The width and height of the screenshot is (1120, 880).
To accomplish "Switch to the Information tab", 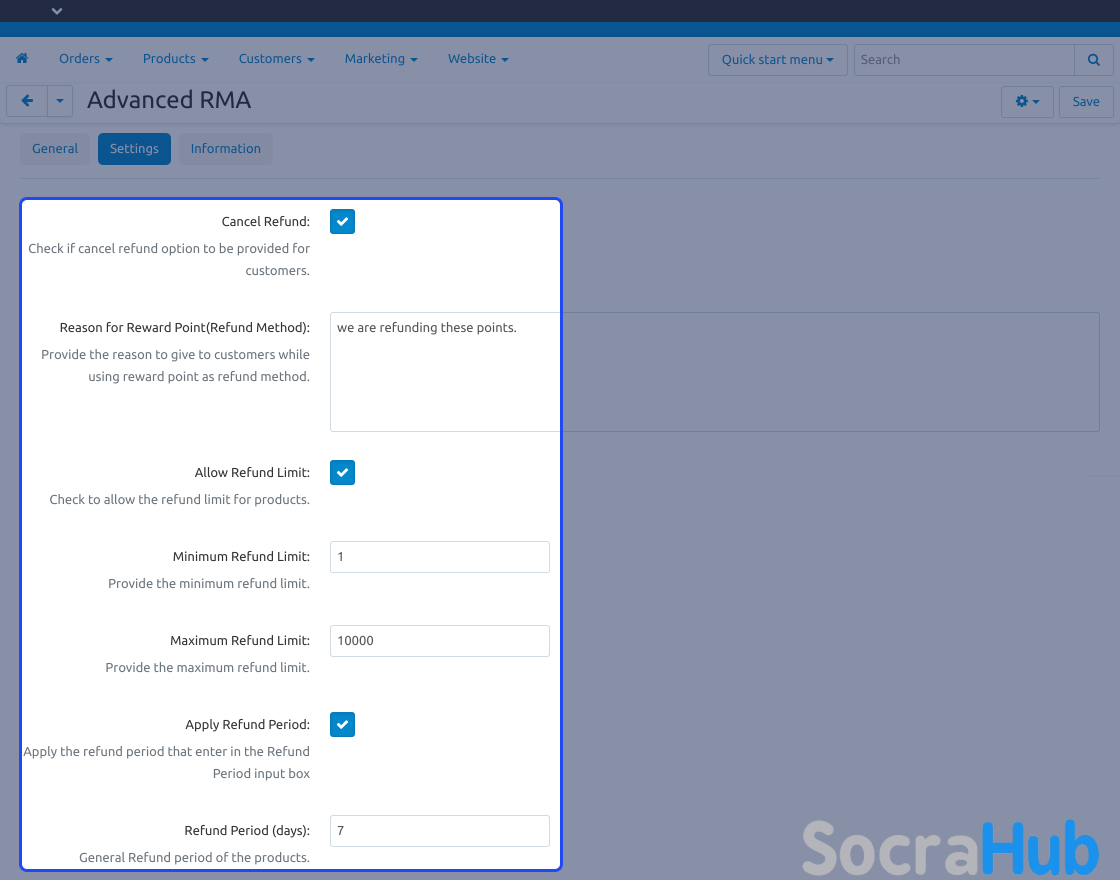I will pyautogui.click(x=225, y=149).
